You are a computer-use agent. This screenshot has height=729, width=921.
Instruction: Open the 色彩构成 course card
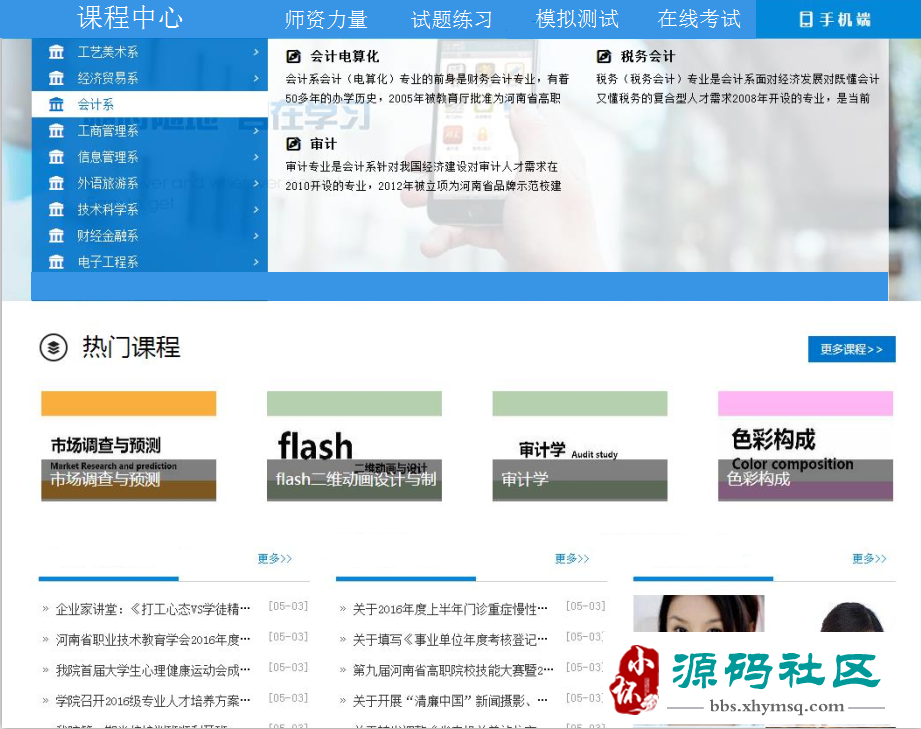click(805, 446)
